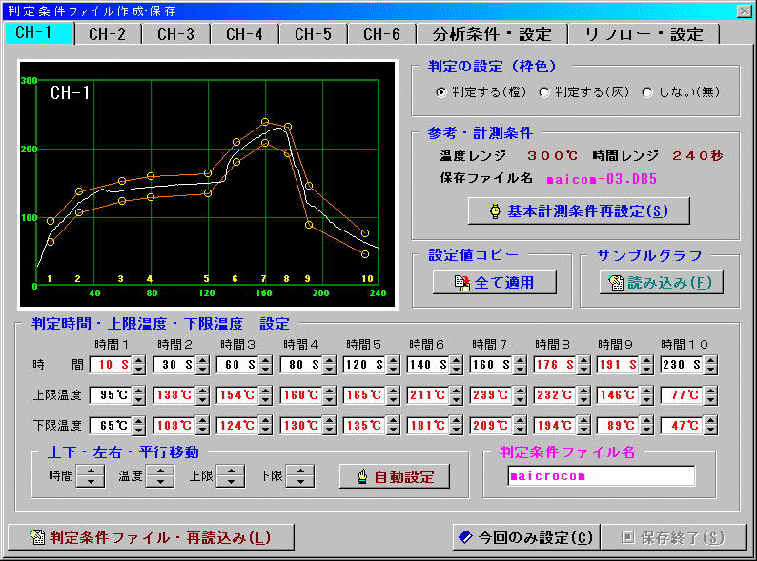Image resolution: width=757 pixels, height=561 pixels.
Task: Click the file icon on 読み込み(F)
Action: click(x=616, y=282)
